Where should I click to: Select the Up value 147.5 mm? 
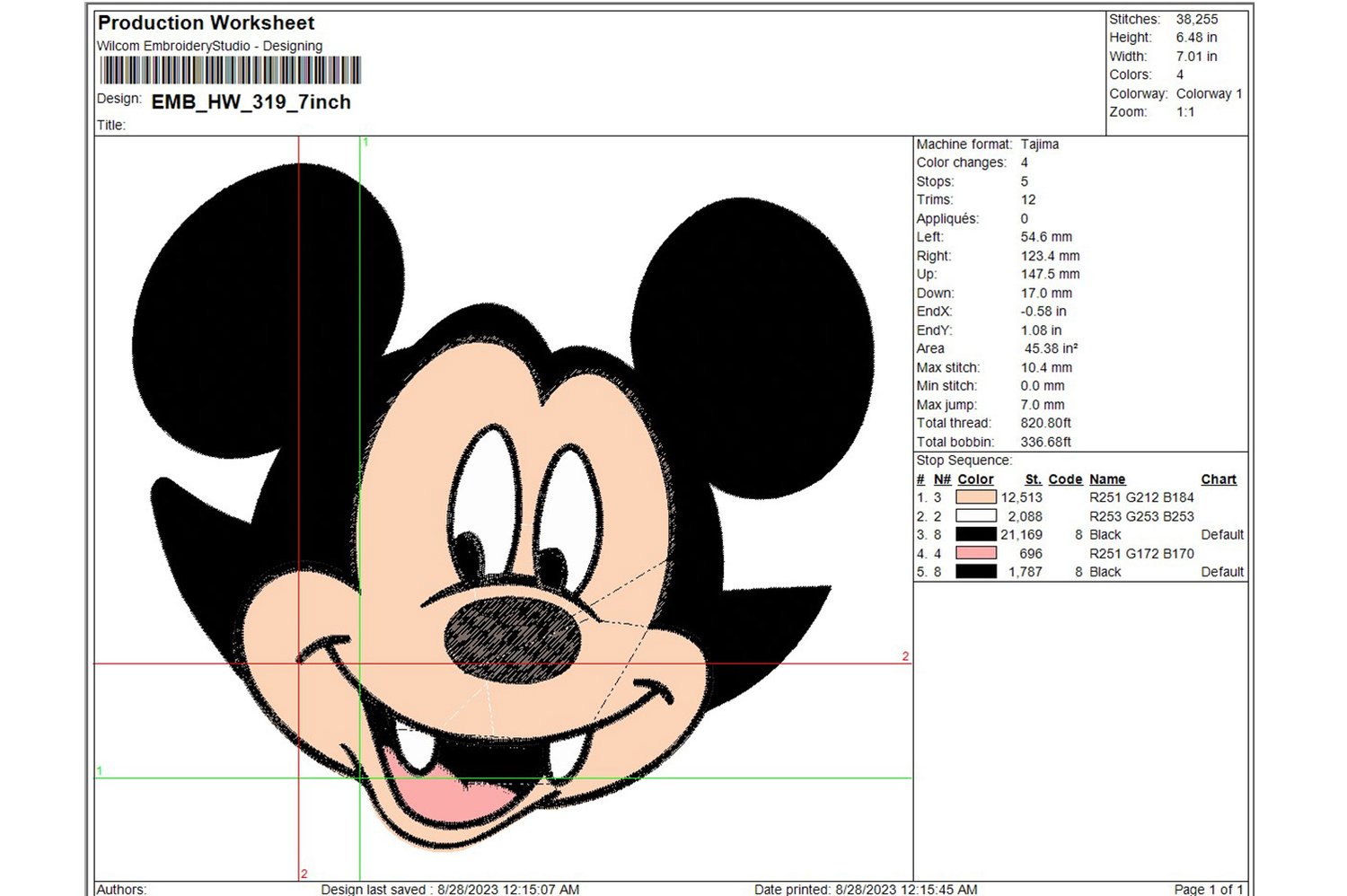[1051, 275]
